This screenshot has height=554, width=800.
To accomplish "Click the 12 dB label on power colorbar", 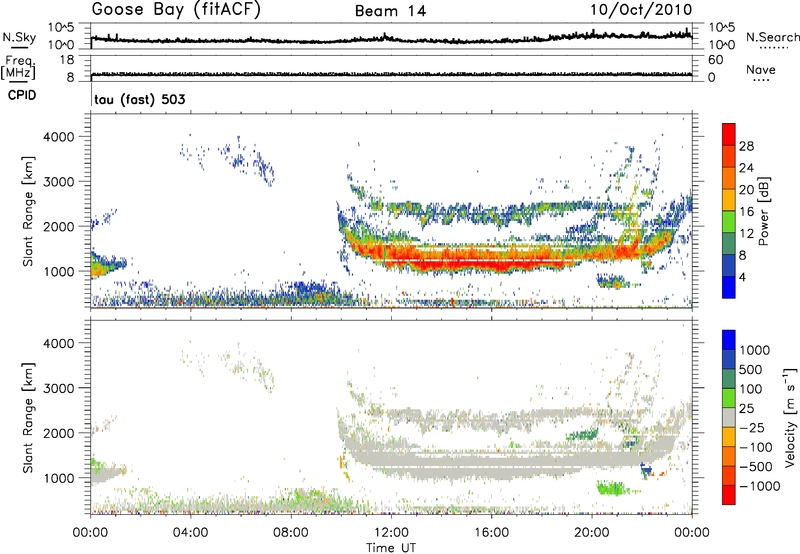I will pos(746,234).
